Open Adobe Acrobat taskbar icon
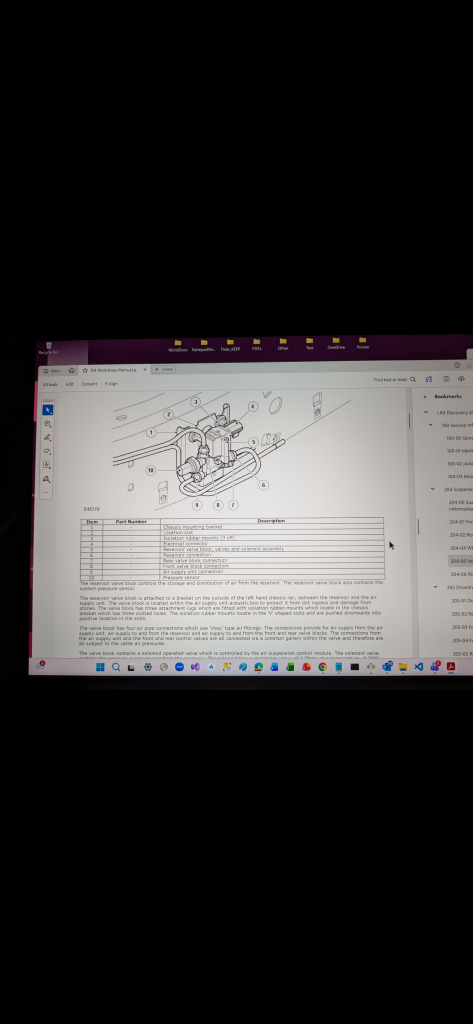The image size is (473, 1024). coord(451,666)
